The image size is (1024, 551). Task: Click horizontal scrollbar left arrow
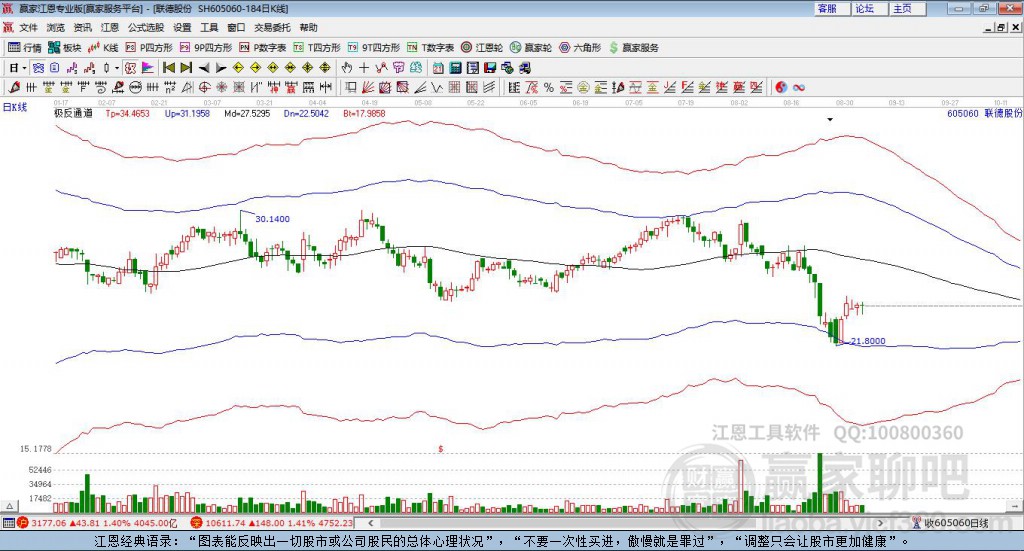pos(371,522)
